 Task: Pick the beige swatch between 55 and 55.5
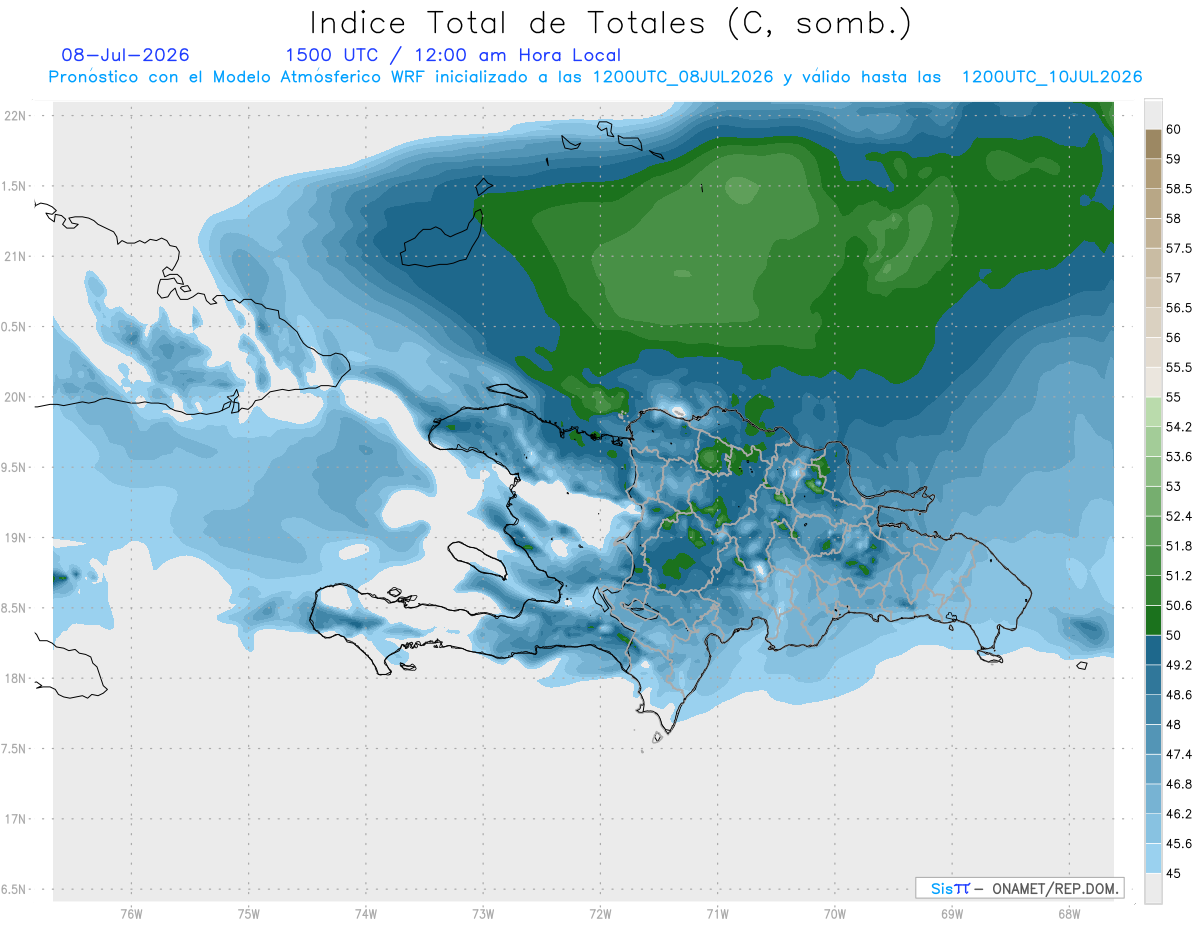click(1153, 383)
